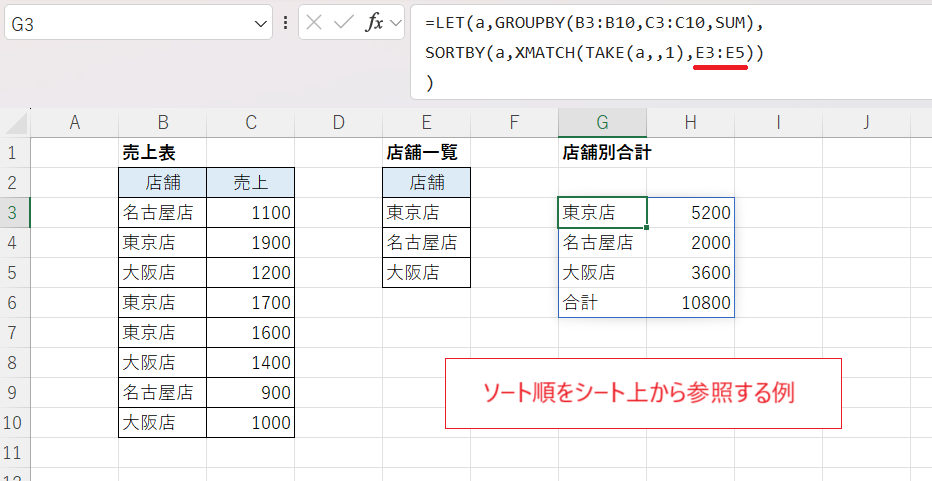Click the result cell 2000
Image resolution: width=932 pixels, height=481 pixels.
(691, 243)
